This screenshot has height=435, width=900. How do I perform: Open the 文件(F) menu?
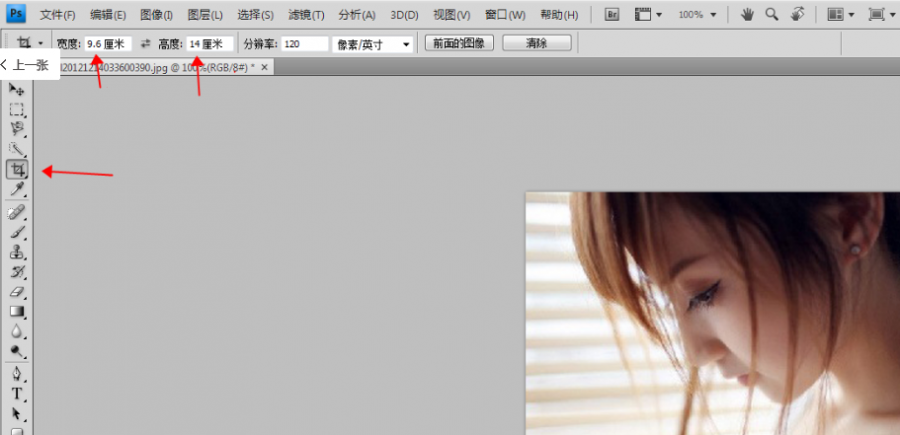click(58, 15)
